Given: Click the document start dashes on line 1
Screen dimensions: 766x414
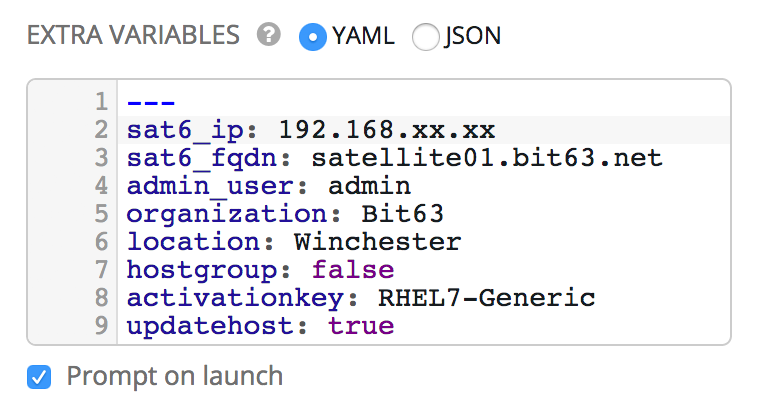Looking at the screenshot, I should [x=151, y=102].
